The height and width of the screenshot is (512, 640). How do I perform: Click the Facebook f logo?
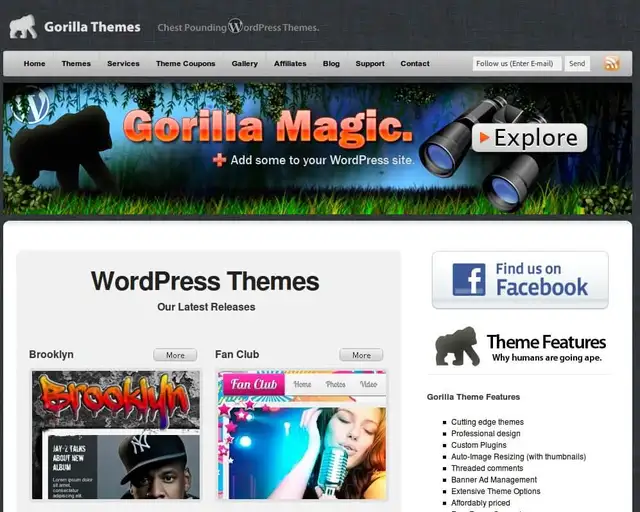[x=469, y=279]
